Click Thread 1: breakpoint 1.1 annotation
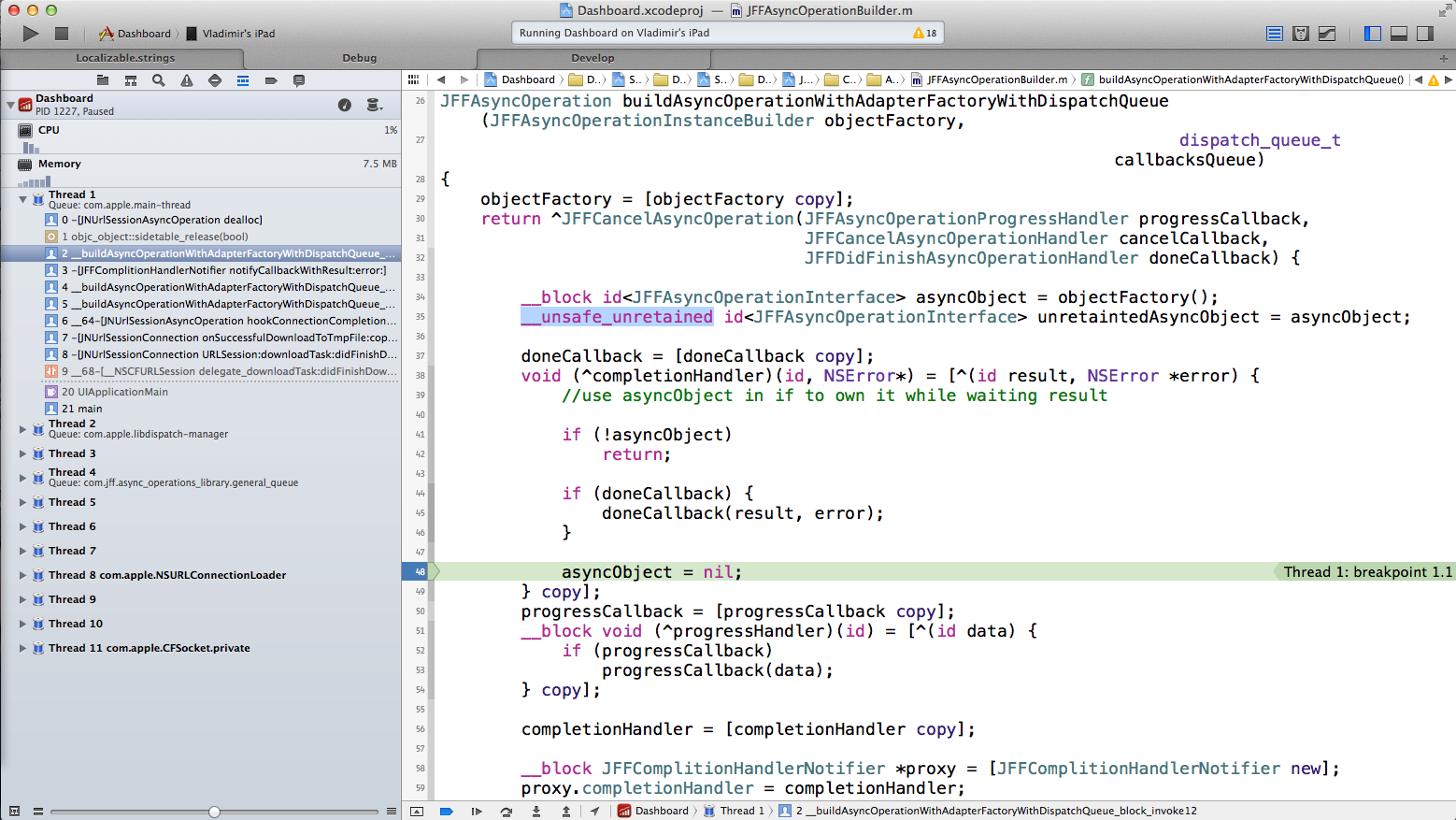This screenshot has width=1456, height=820. (1368, 571)
